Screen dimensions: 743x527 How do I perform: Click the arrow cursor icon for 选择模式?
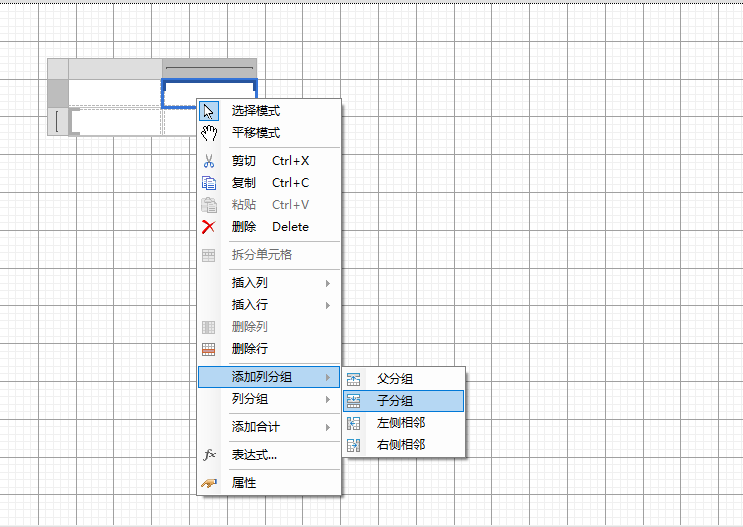(209, 111)
